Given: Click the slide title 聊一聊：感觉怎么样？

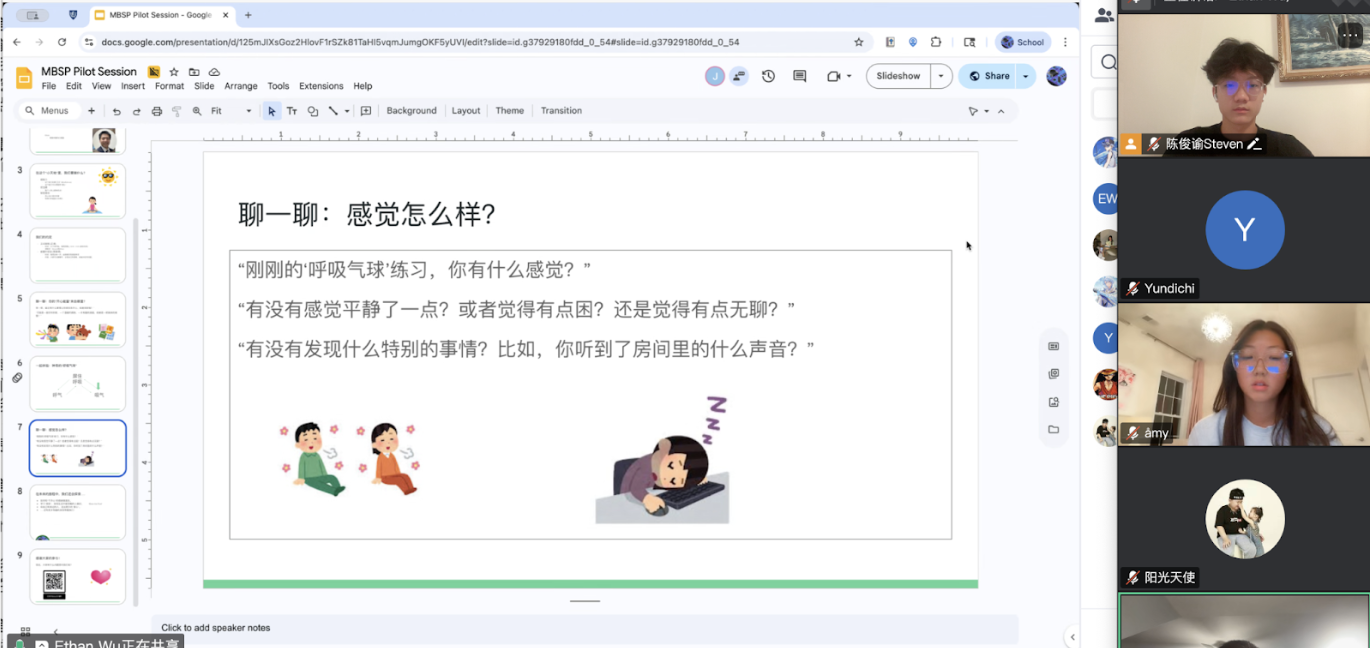Looking at the screenshot, I should pos(367,214).
